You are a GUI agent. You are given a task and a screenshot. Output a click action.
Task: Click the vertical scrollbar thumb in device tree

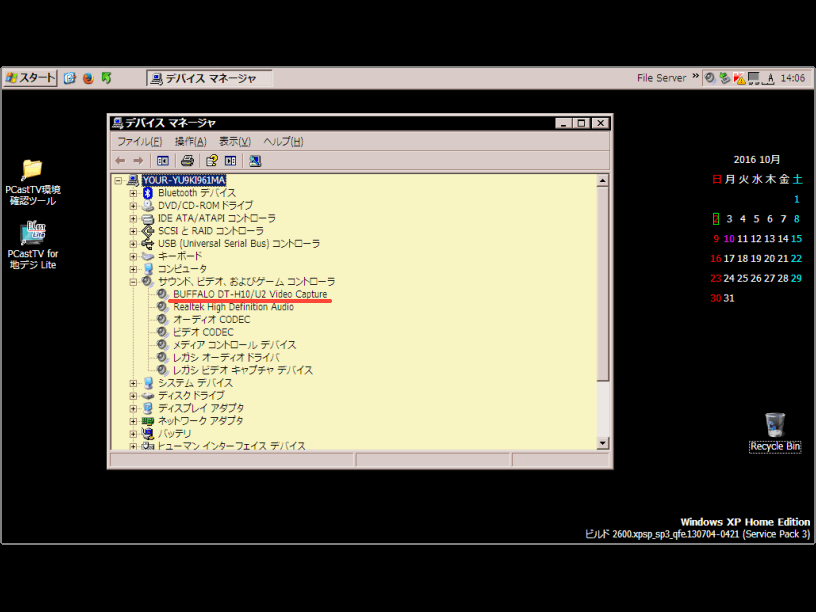[x=603, y=284]
